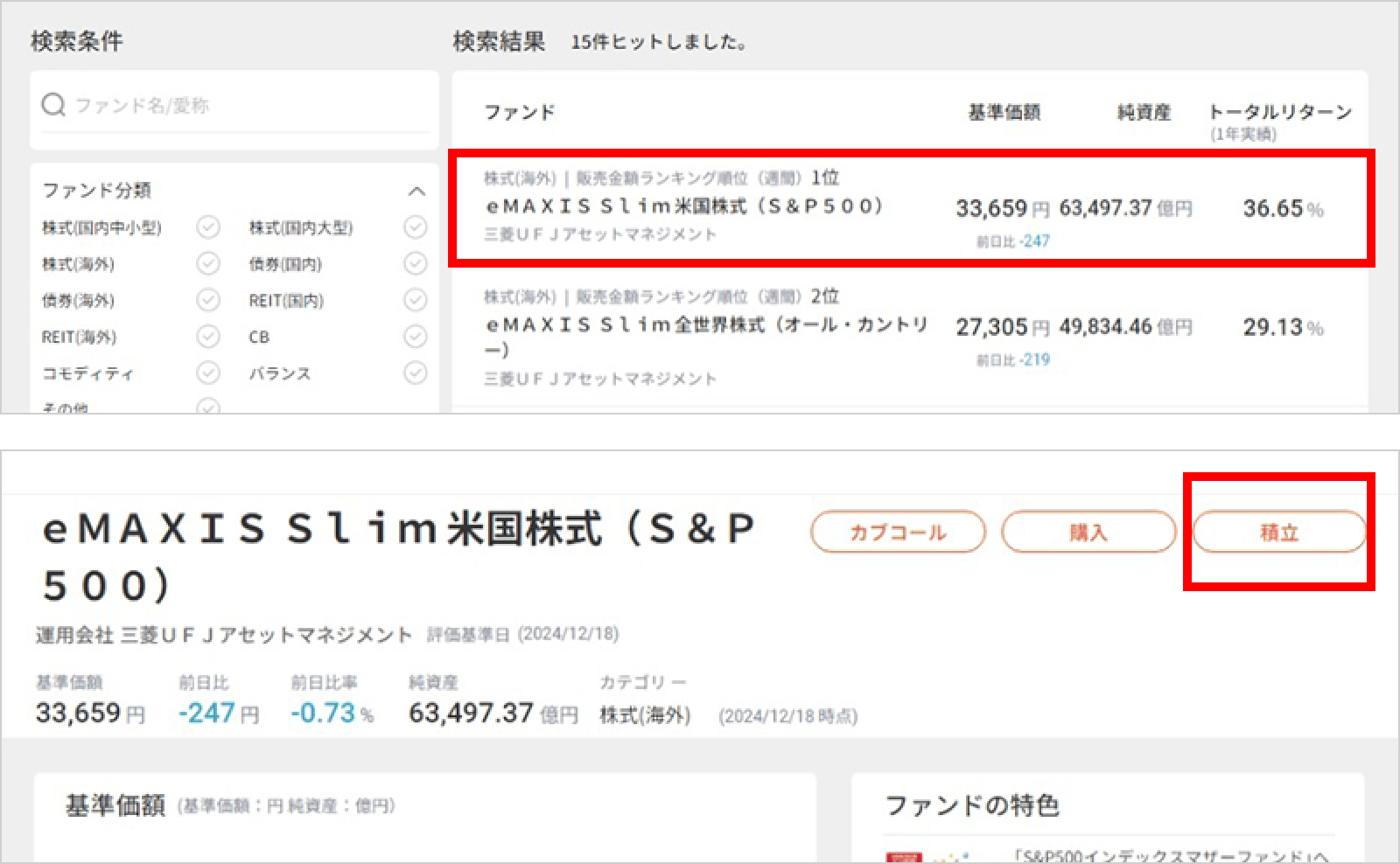The height and width of the screenshot is (864, 1400).
Task: Open eMAXIS Slim 全世界株式 fund row
Action: (705, 326)
